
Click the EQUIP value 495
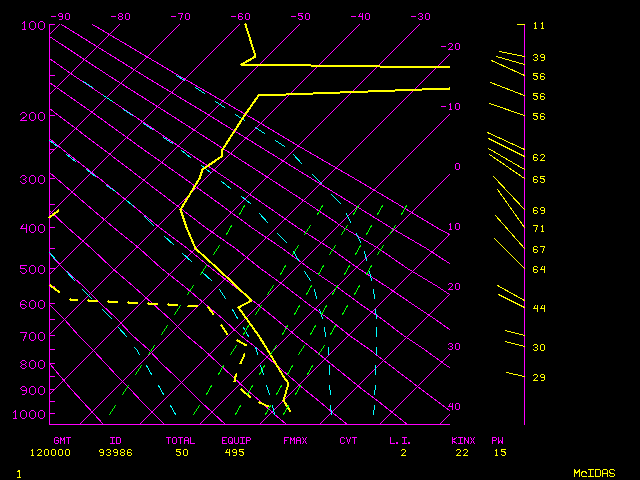(x=234, y=453)
